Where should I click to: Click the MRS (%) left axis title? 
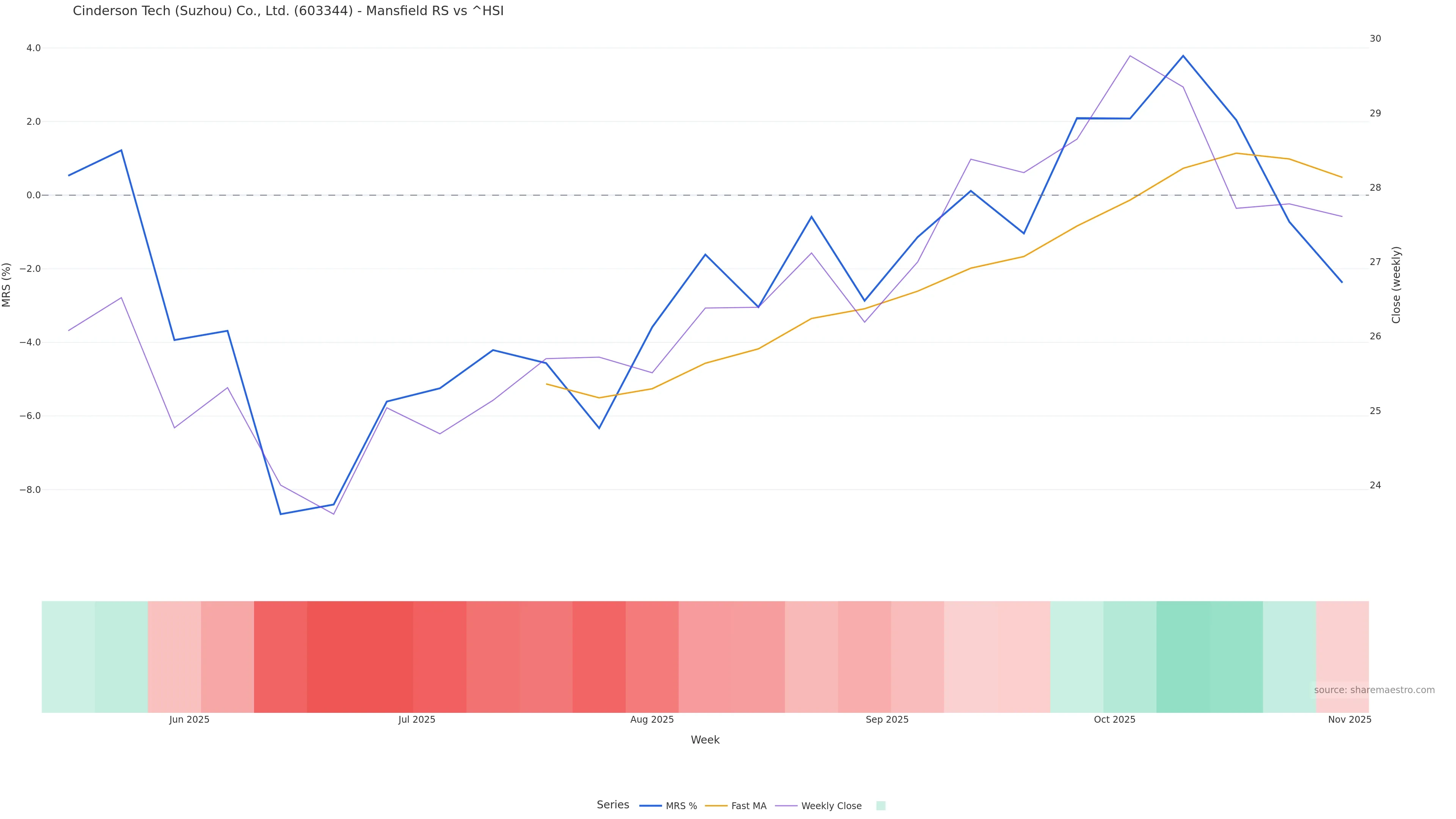tap(7, 285)
